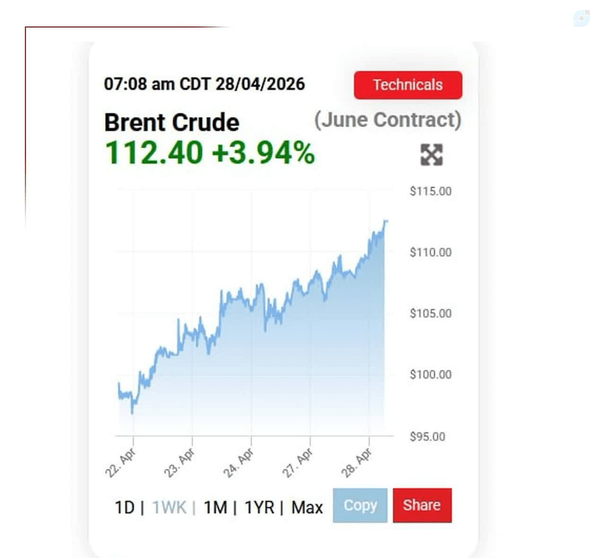Show the 1YR price history

259,507
